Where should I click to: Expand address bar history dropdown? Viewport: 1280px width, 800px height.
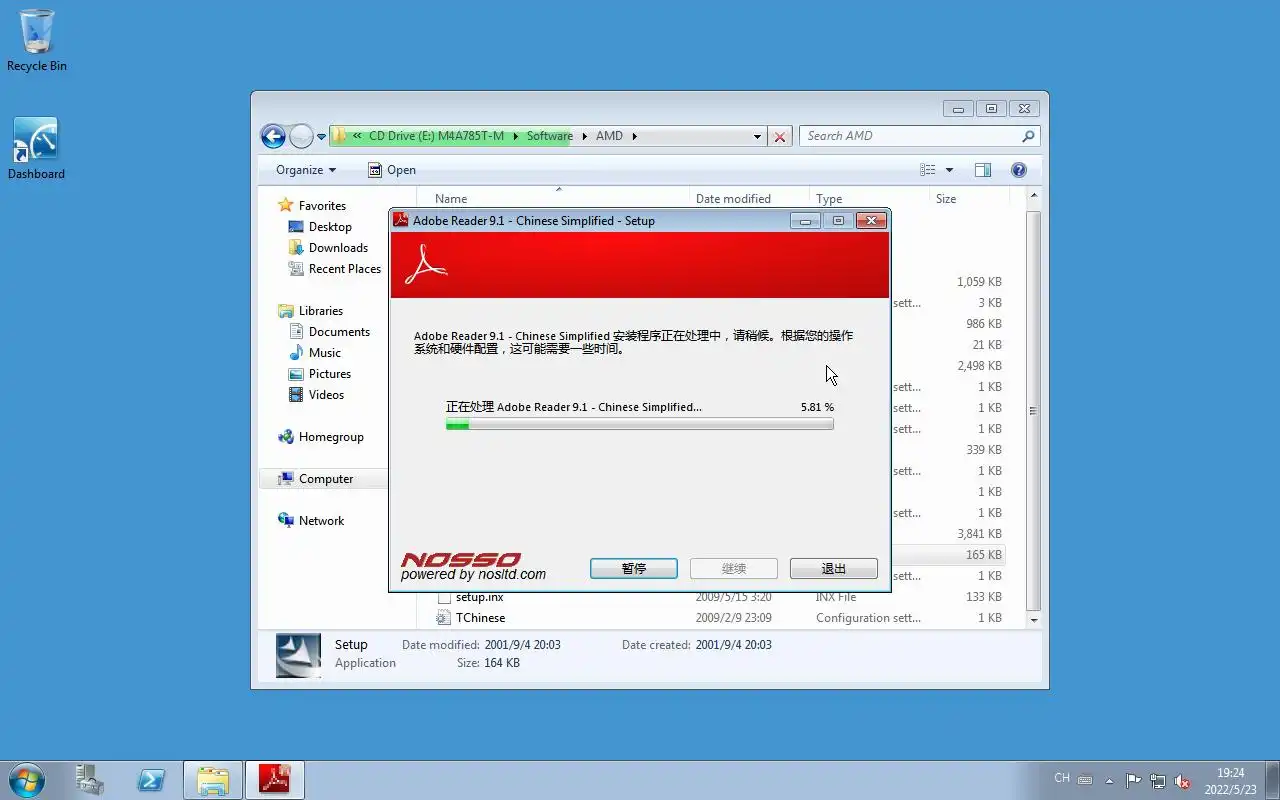(757, 137)
